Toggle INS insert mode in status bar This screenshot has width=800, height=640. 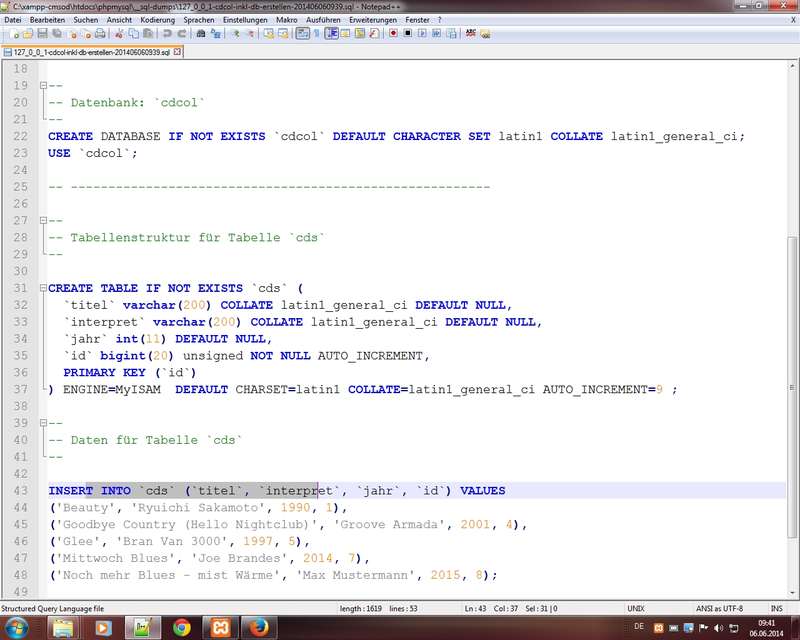click(x=776, y=608)
